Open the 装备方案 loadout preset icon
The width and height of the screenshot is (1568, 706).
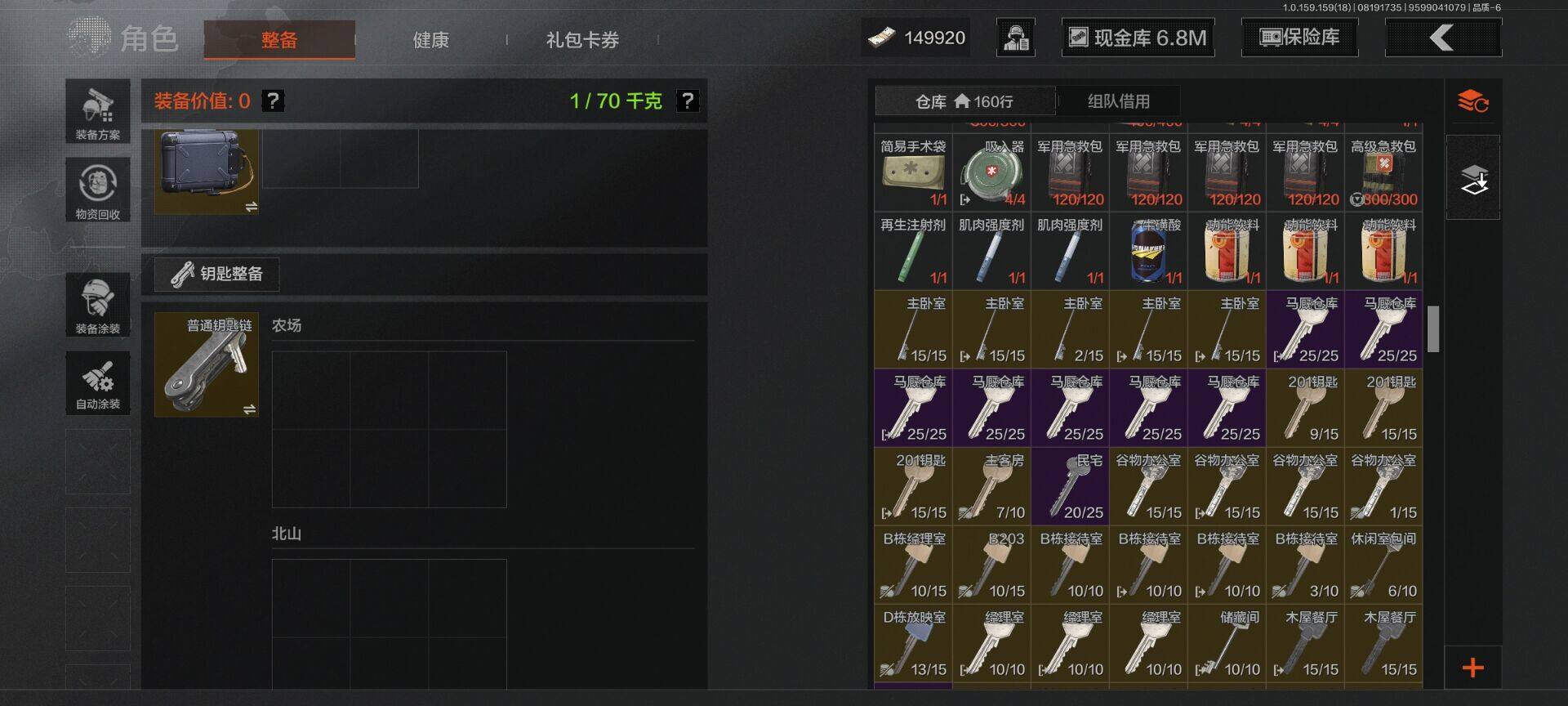98,111
